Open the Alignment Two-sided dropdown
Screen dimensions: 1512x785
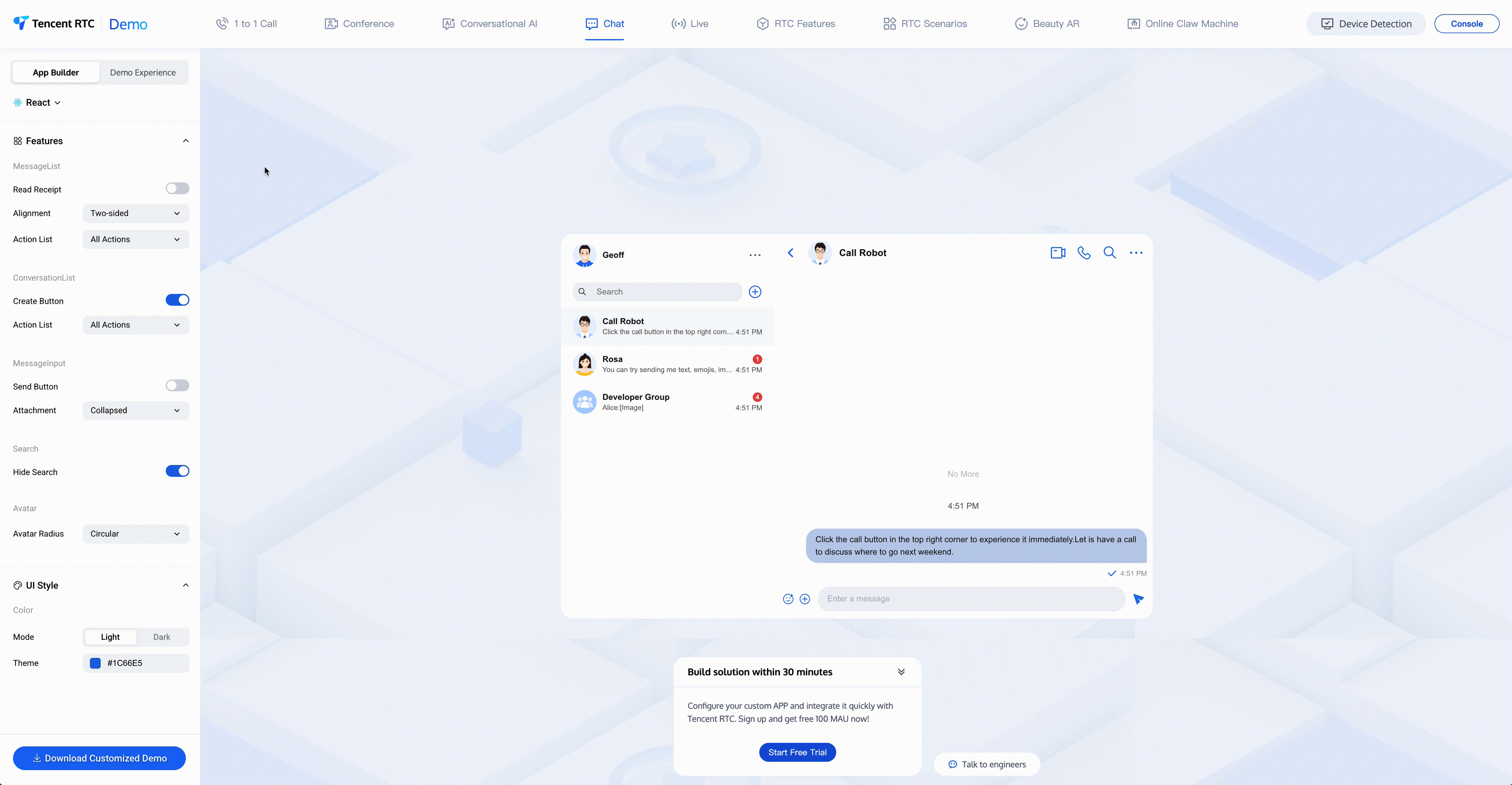pos(135,213)
